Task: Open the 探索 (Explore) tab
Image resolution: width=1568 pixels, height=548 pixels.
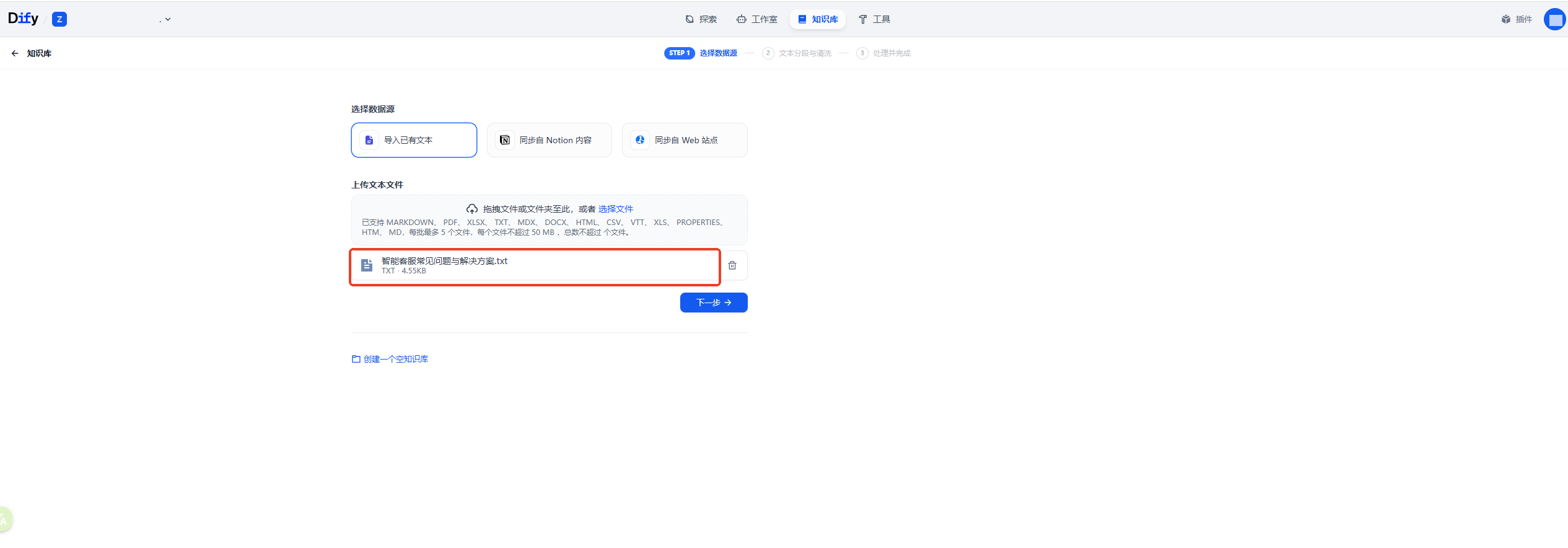Action: pyautogui.click(x=701, y=19)
